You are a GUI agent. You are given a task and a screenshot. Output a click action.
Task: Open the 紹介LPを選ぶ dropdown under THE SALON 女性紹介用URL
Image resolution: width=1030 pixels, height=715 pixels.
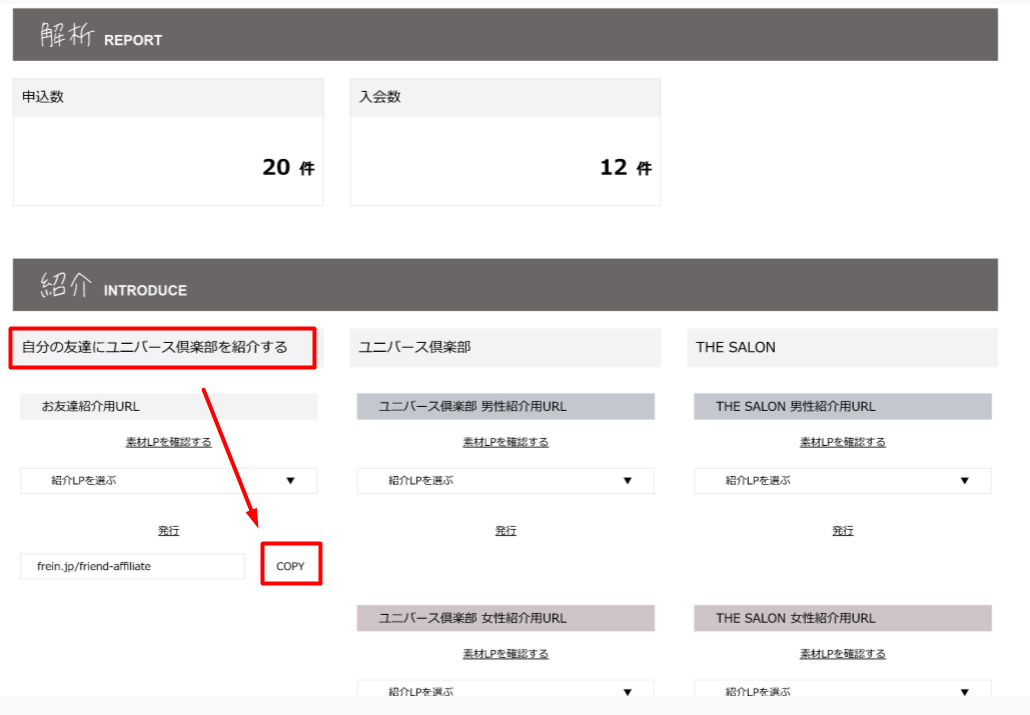[842, 689]
